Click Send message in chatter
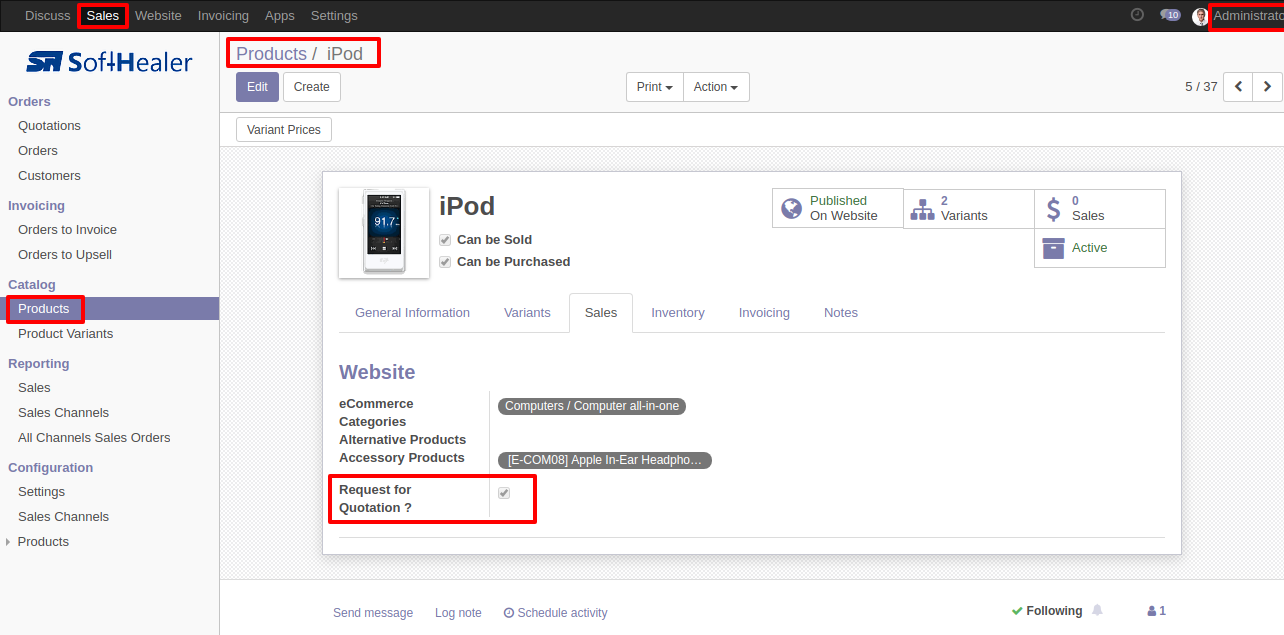 click(x=373, y=613)
